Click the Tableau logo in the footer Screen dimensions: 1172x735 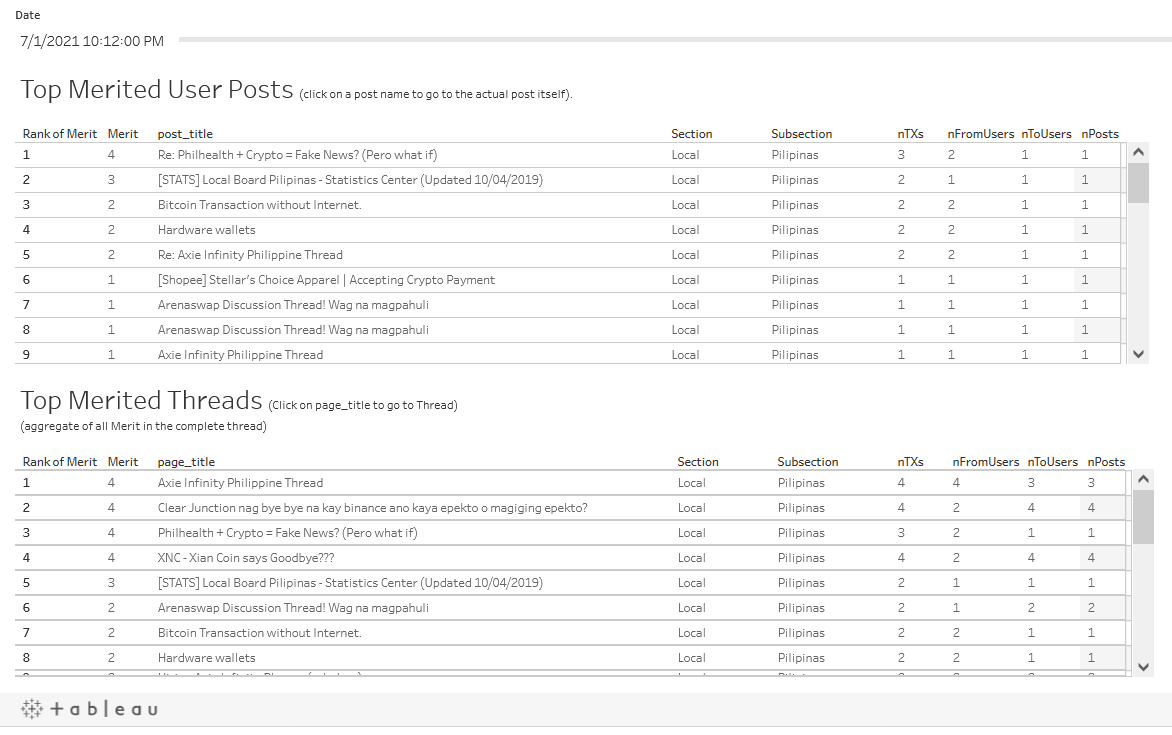(x=89, y=709)
